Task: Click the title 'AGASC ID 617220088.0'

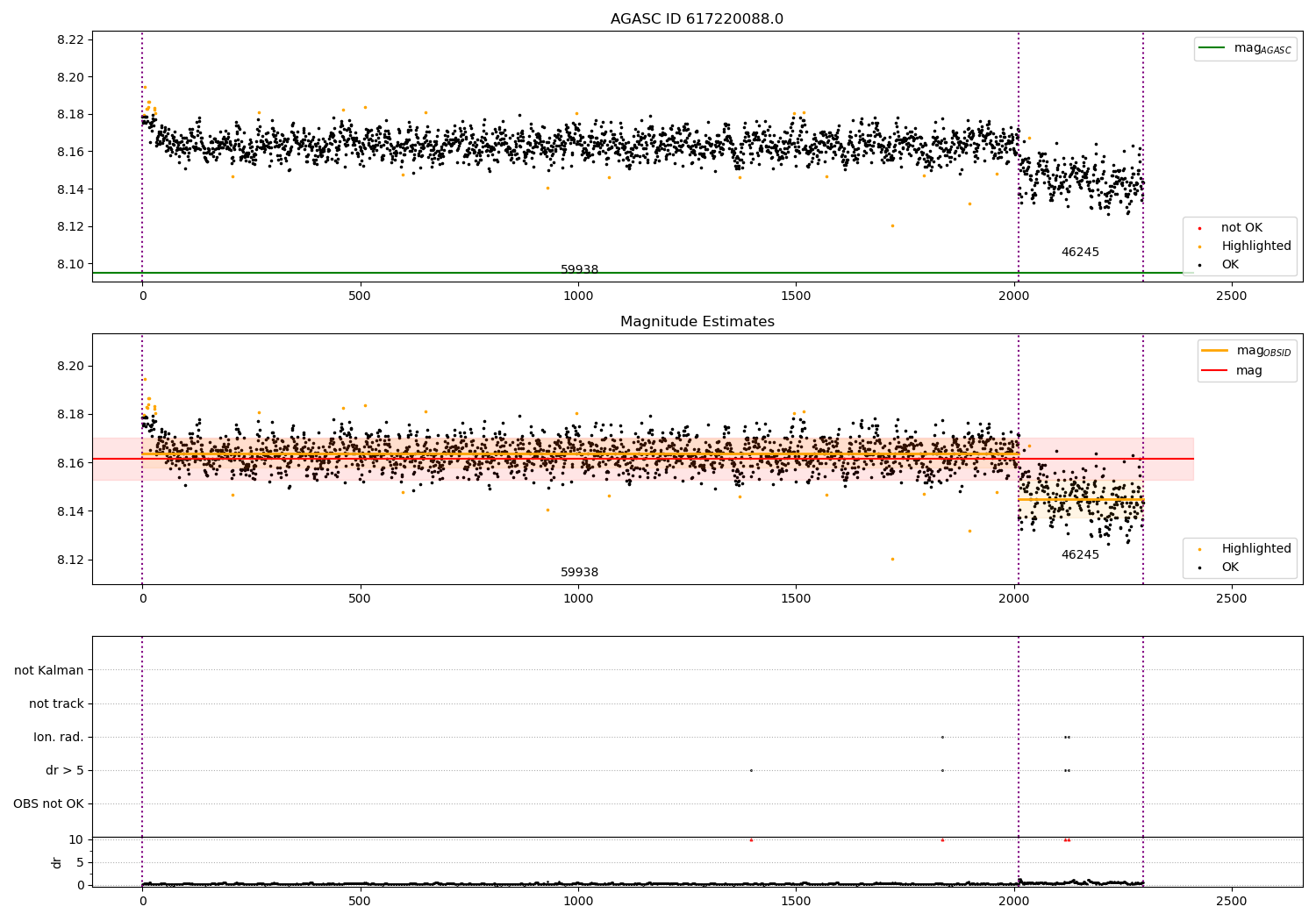Action: pyautogui.click(x=697, y=19)
